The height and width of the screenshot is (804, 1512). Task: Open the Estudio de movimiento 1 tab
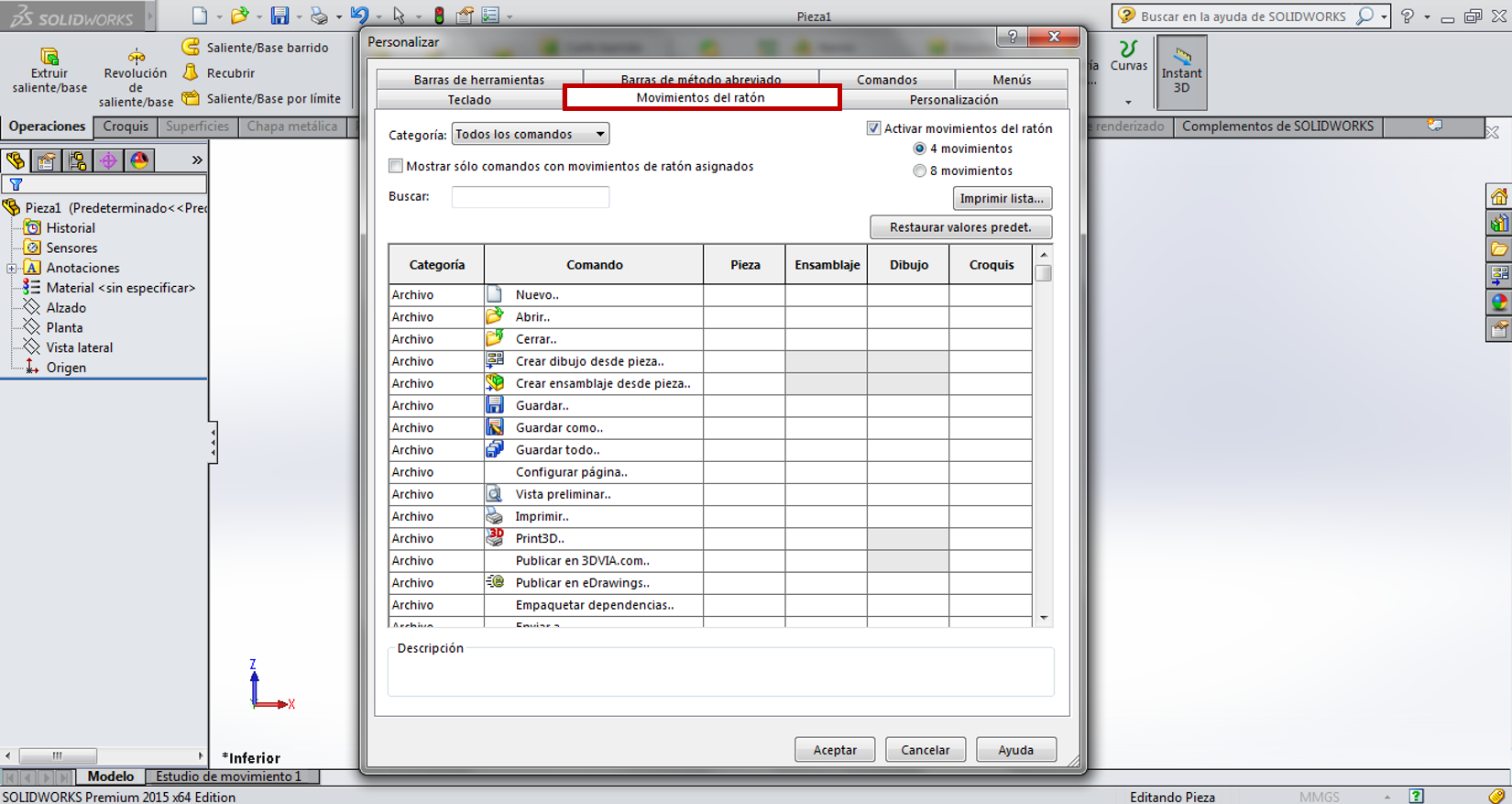click(228, 776)
